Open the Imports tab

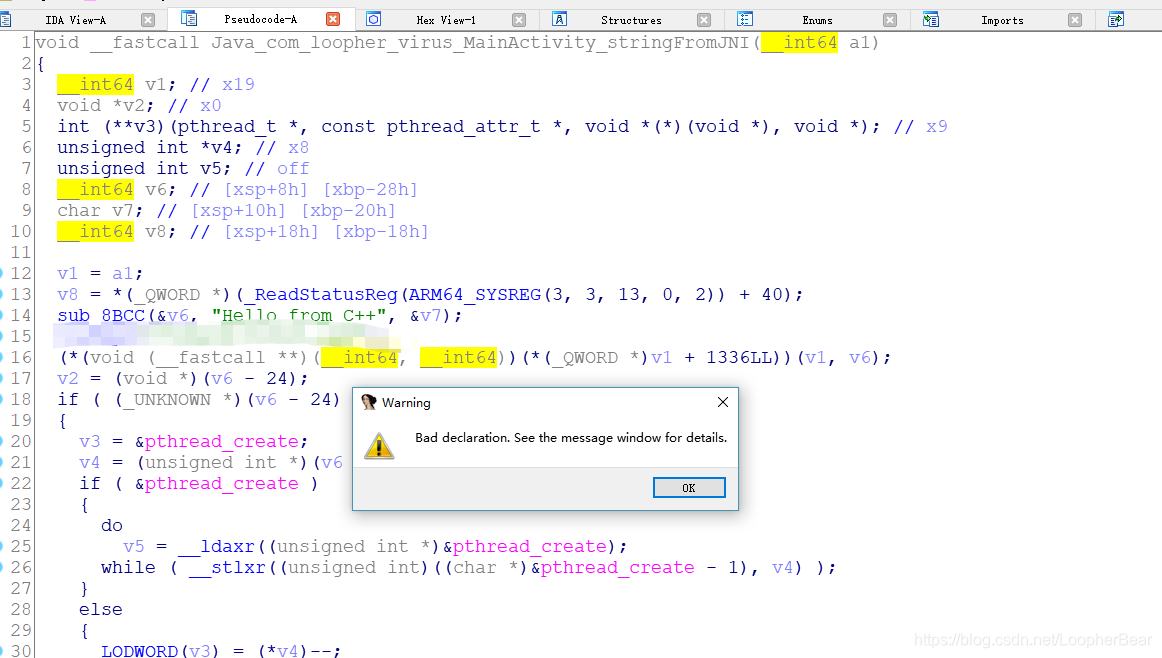[1002, 20]
